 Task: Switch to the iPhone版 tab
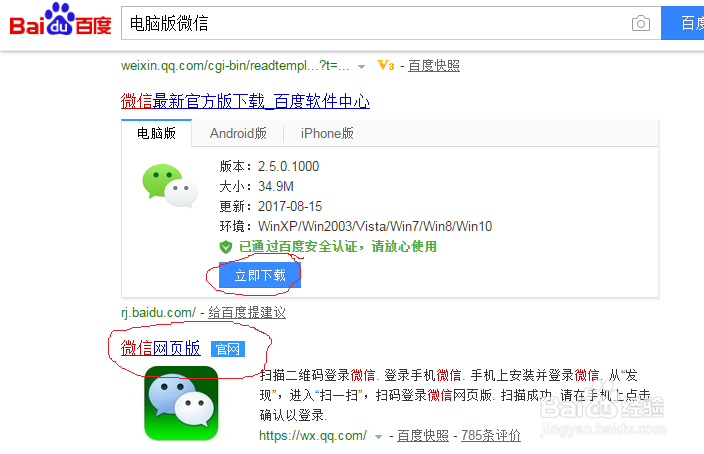(x=327, y=133)
